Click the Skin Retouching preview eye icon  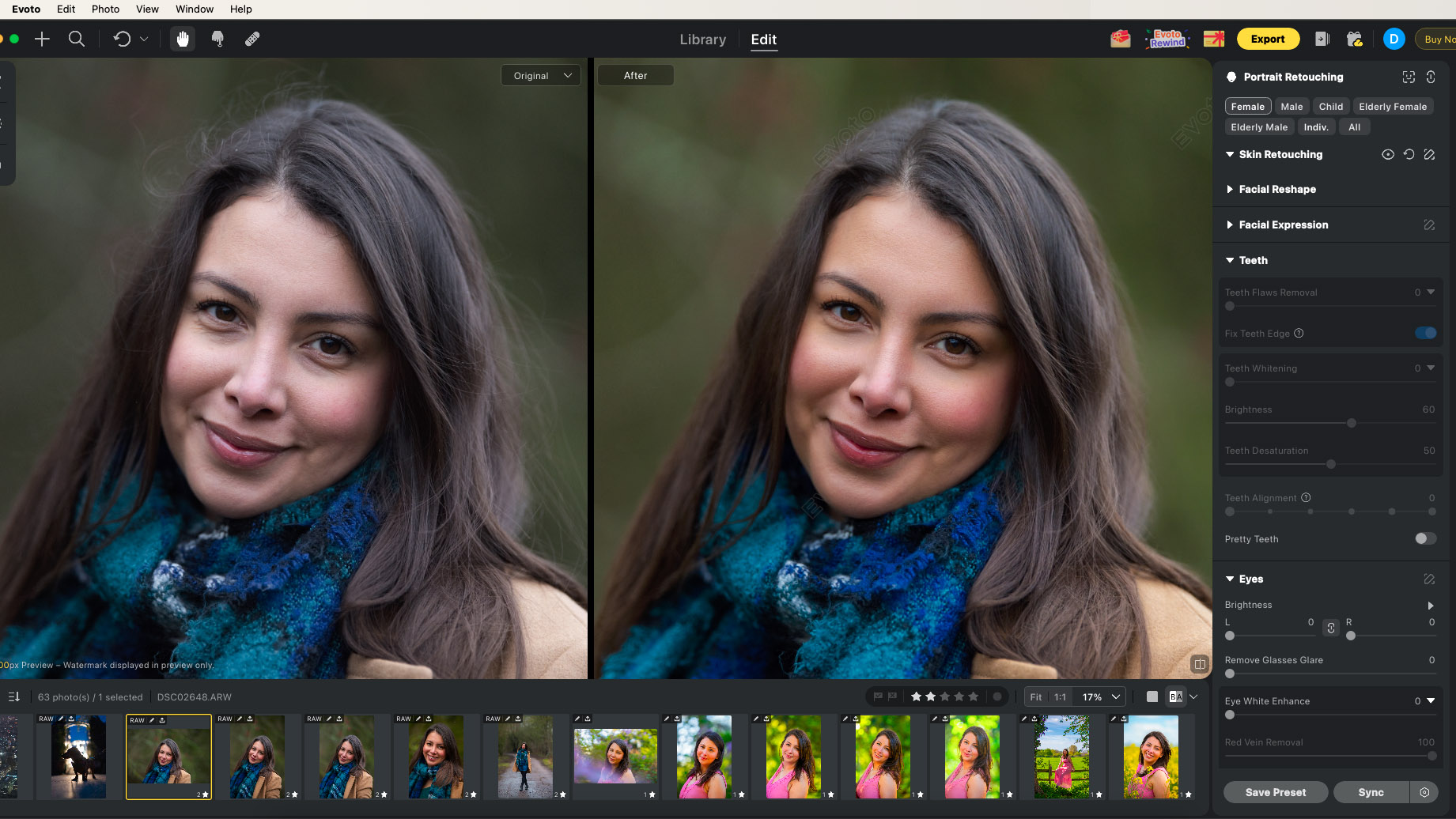(1388, 154)
